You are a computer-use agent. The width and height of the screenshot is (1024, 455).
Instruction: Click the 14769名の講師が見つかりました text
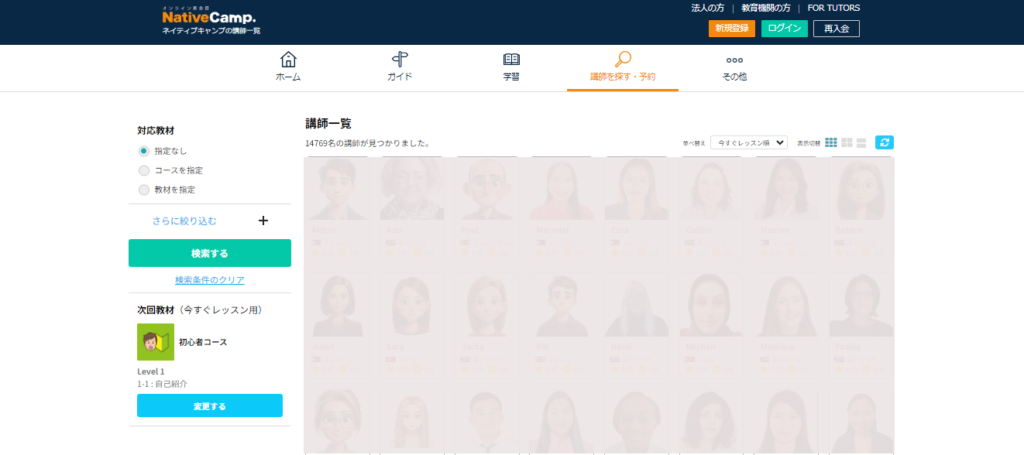point(368,143)
